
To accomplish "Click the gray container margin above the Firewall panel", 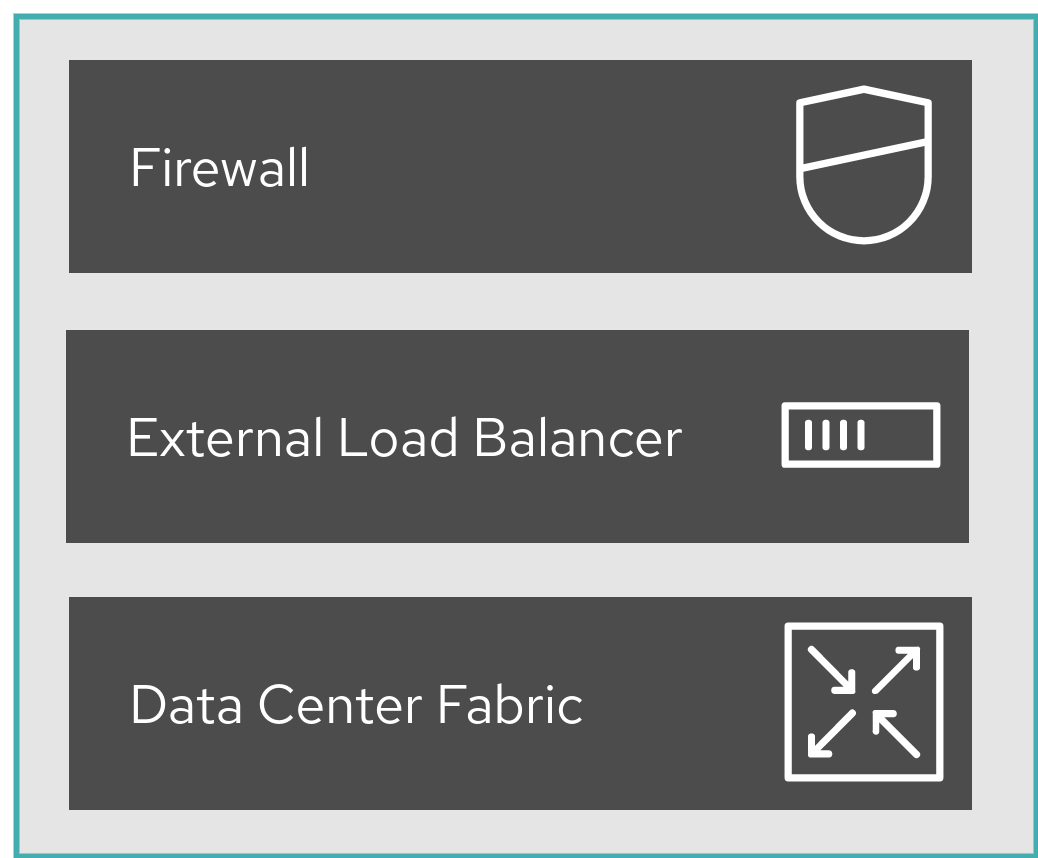I will (520, 40).
